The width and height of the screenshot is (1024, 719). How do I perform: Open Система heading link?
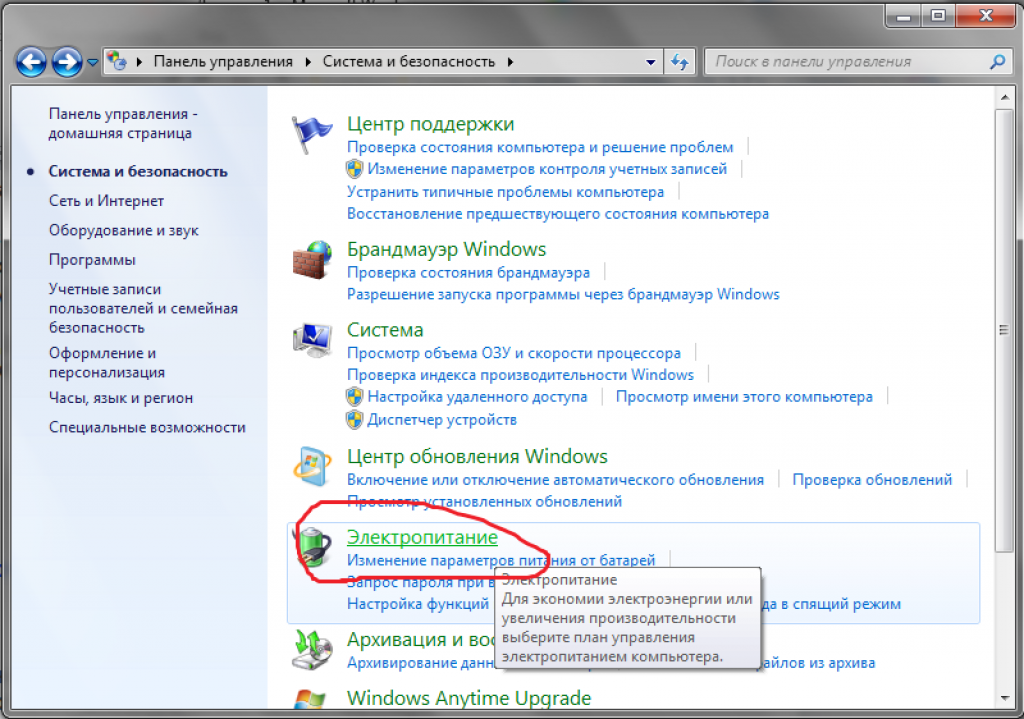(x=385, y=330)
